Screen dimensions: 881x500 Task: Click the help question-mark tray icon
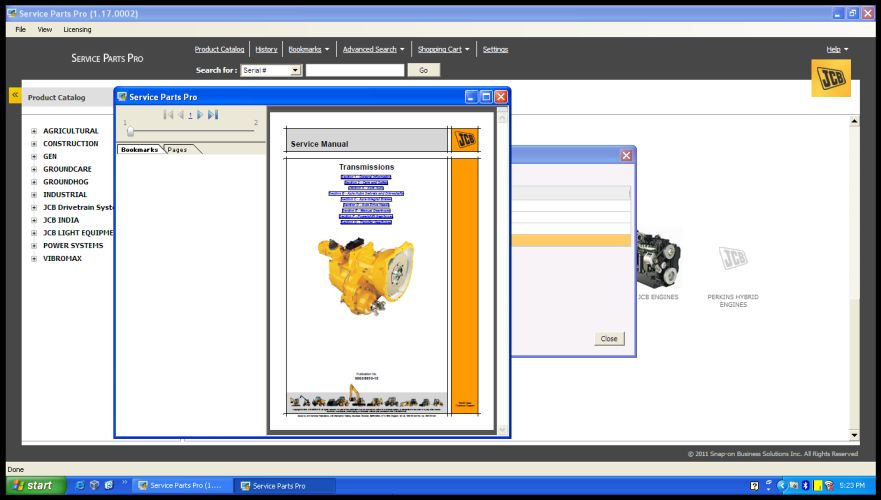click(754, 485)
